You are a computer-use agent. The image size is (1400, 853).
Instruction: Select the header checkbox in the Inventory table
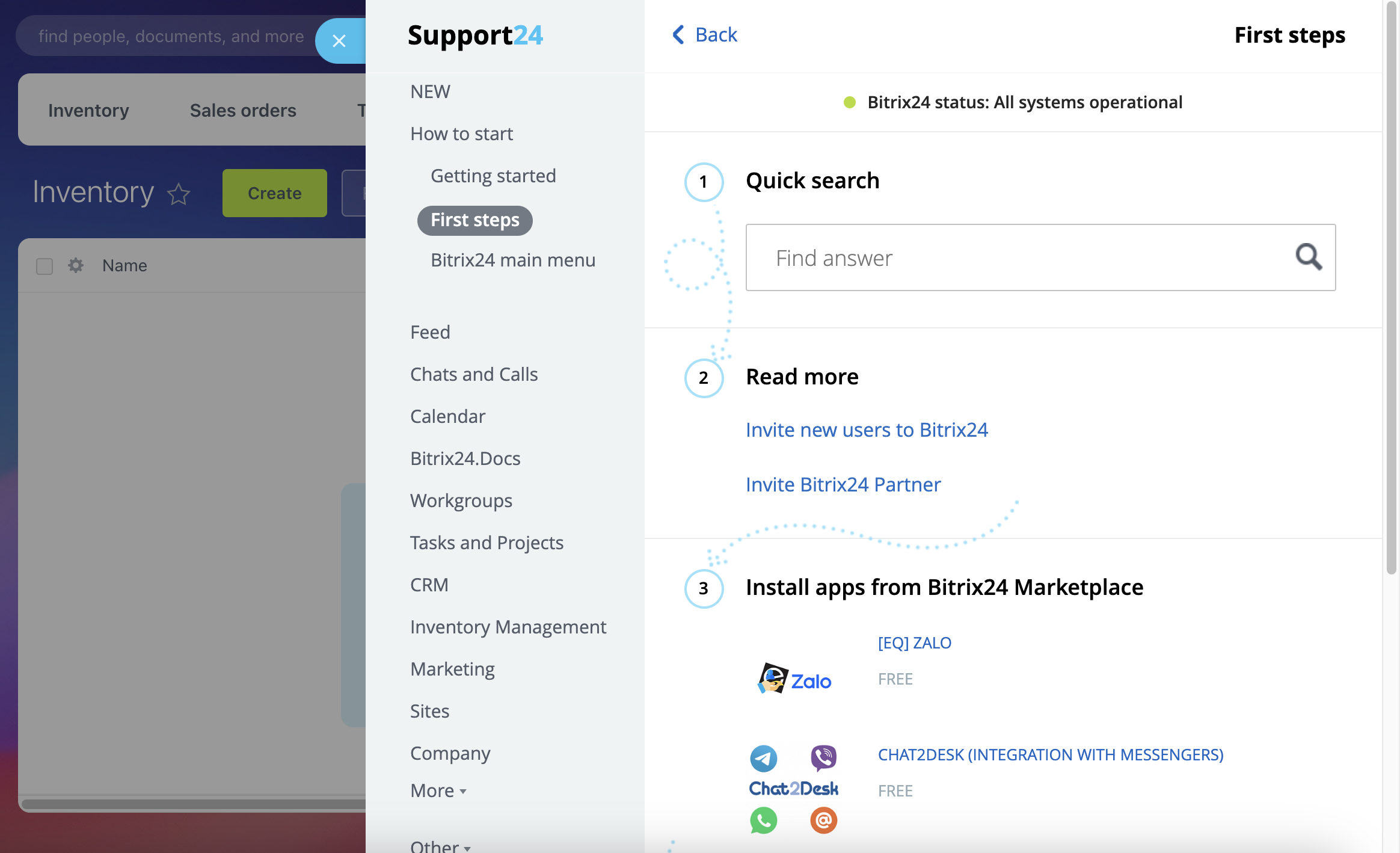44,265
